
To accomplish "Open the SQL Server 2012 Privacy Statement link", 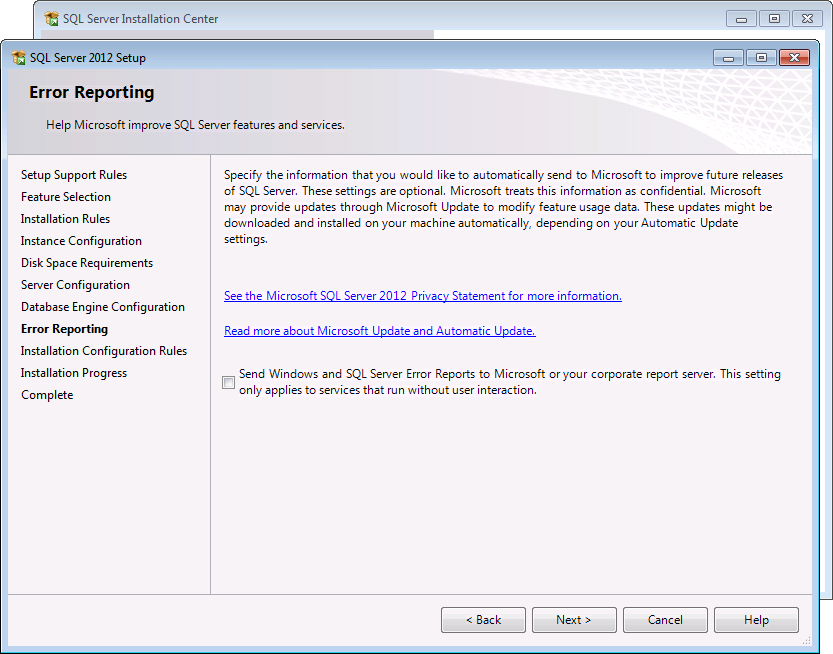I will 422,296.
